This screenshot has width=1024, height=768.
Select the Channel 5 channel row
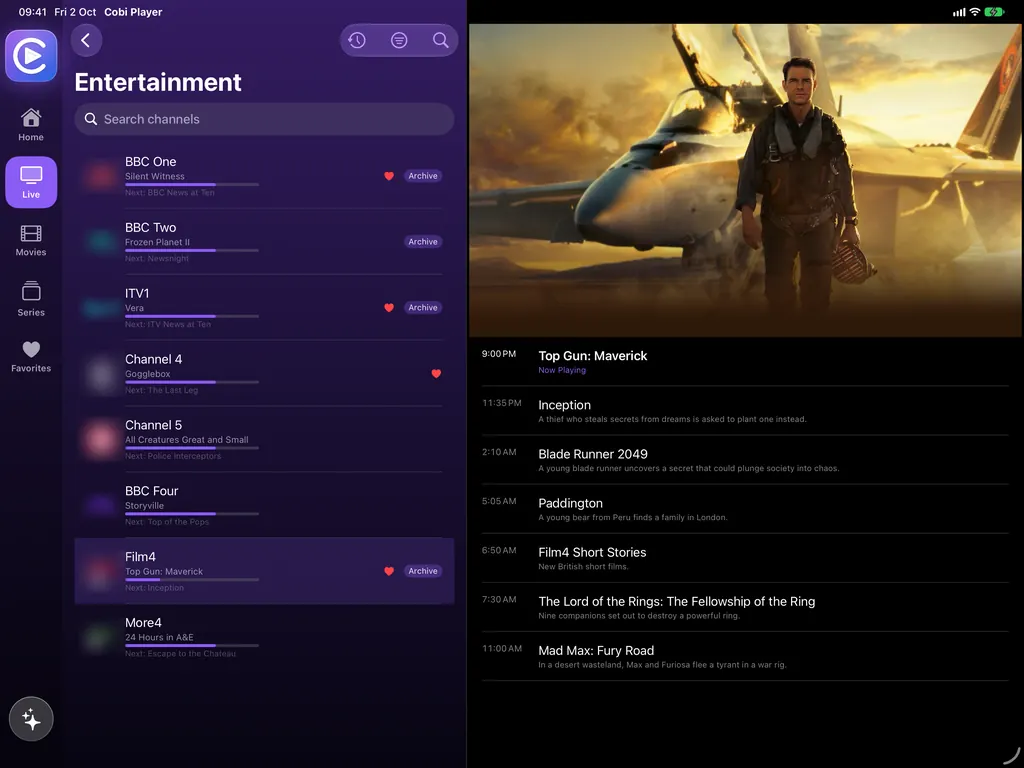[264, 440]
